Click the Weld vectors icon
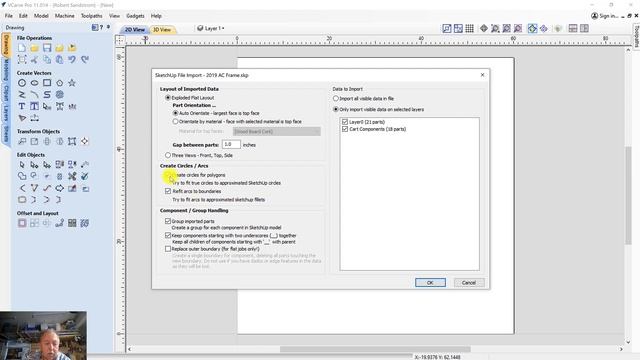The height and width of the screenshot is (360, 640). coord(22,176)
